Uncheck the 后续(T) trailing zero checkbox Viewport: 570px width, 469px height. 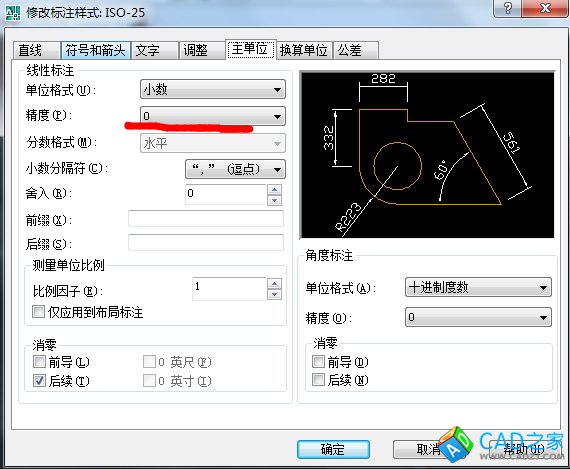pyautogui.click(x=39, y=381)
